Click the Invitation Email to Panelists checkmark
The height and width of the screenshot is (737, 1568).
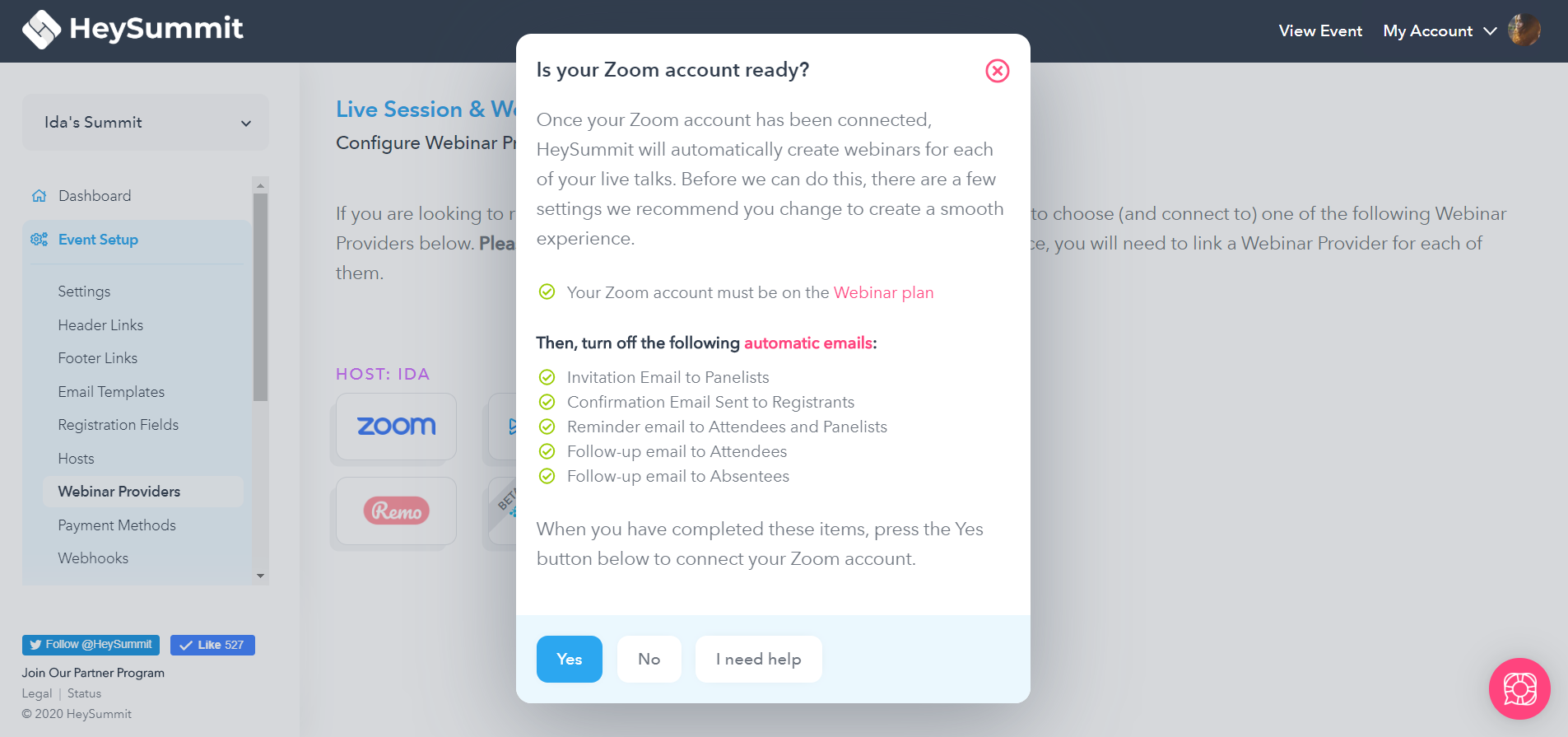(x=547, y=377)
